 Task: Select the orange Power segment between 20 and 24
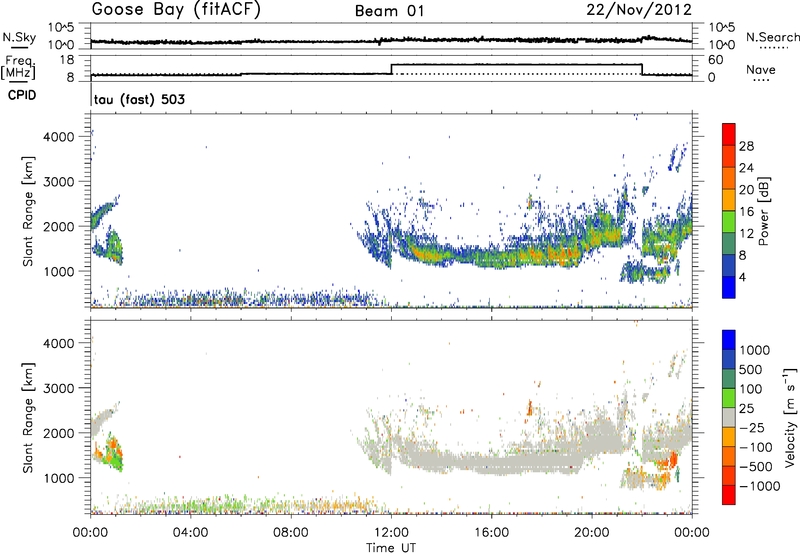coord(729,178)
